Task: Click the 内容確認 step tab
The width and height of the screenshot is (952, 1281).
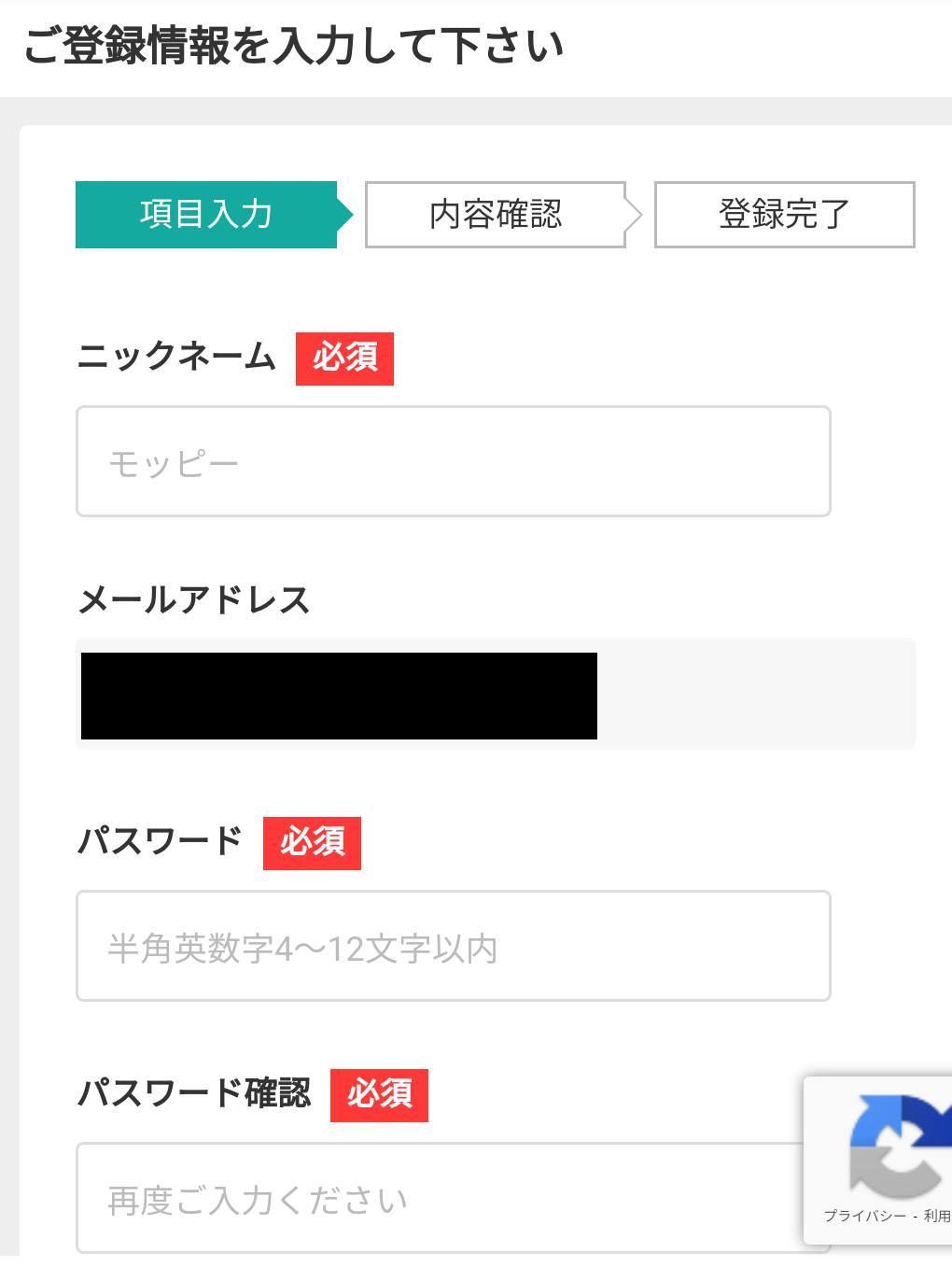Action: coord(495,215)
